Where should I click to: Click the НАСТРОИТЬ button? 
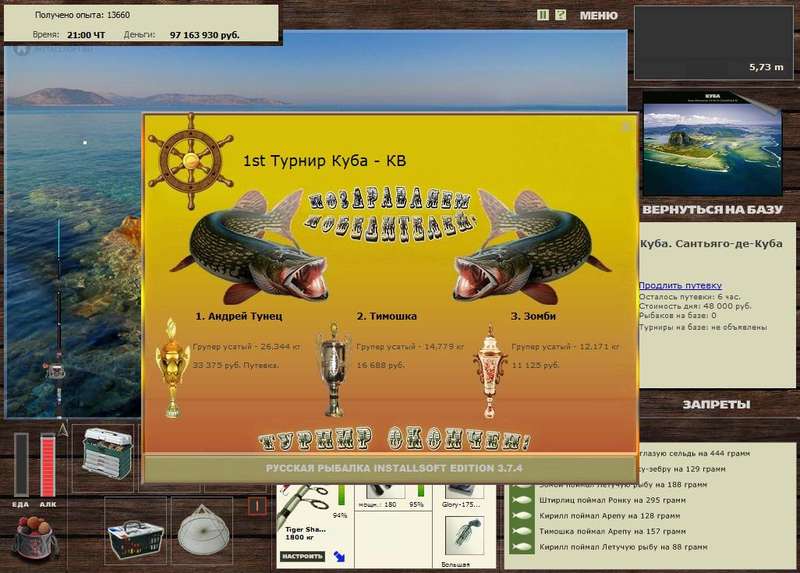tap(302, 556)
